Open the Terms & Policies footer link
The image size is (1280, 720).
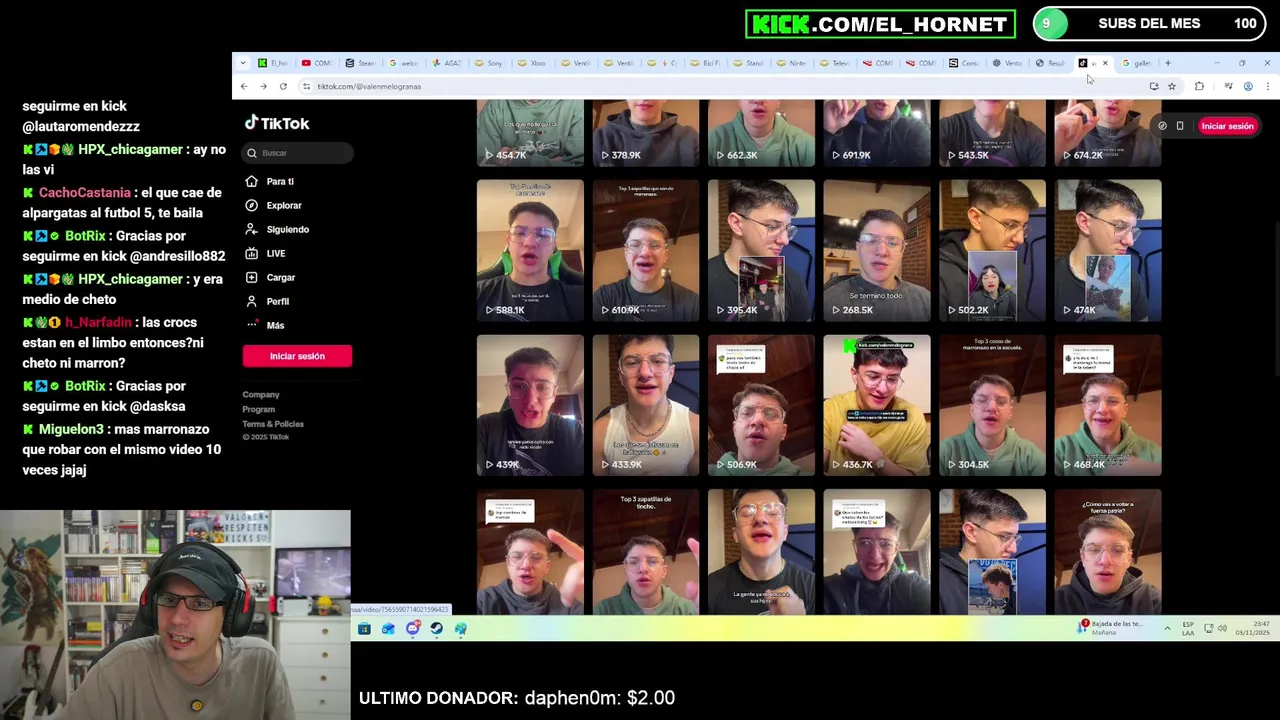pos(273,424)
